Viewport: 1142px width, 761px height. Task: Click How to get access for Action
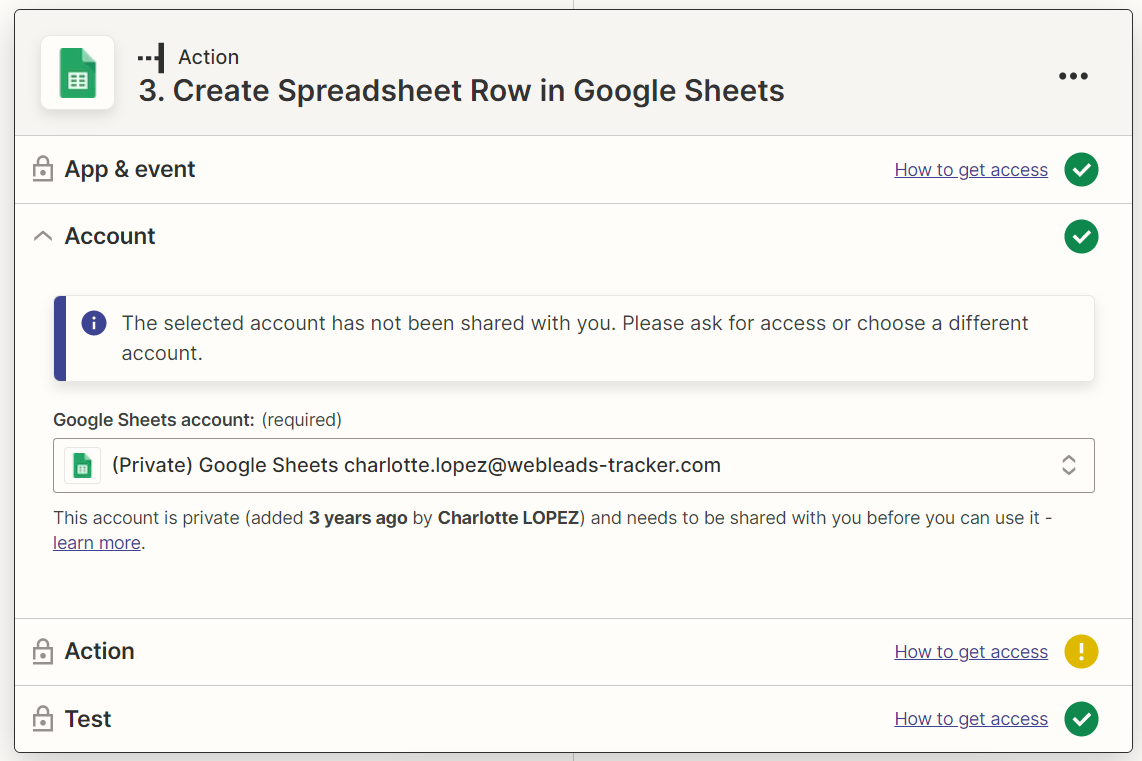click(971, 652)
